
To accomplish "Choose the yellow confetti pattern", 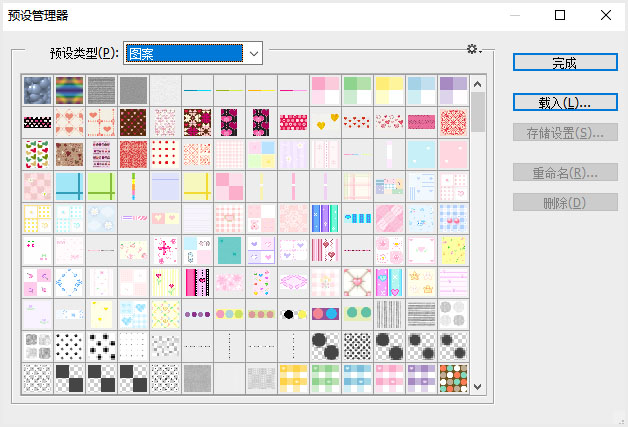I will [454, 251].
